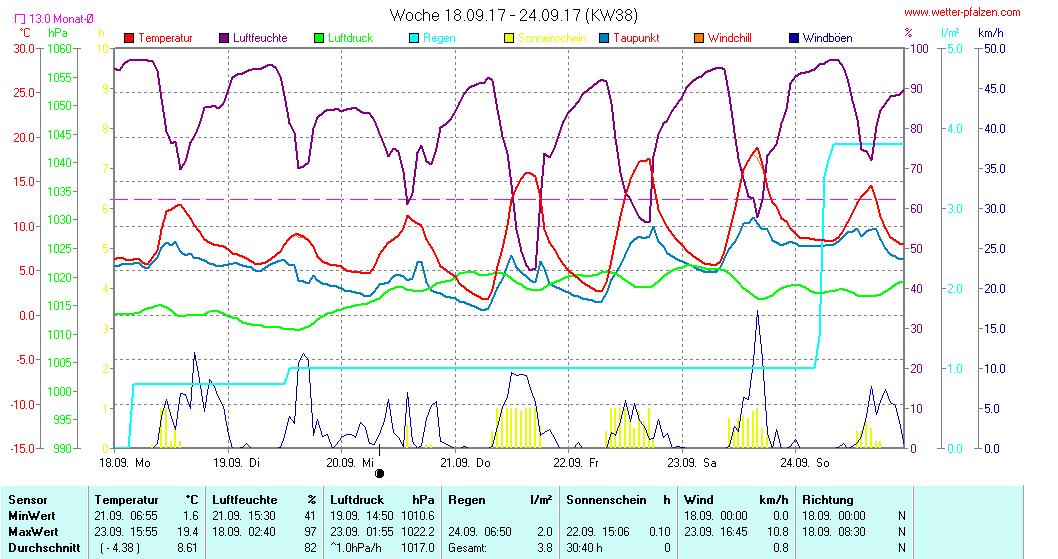Click the red Temperatur legend swatch
Viewport: 1058px width, 559px height.
129,38
